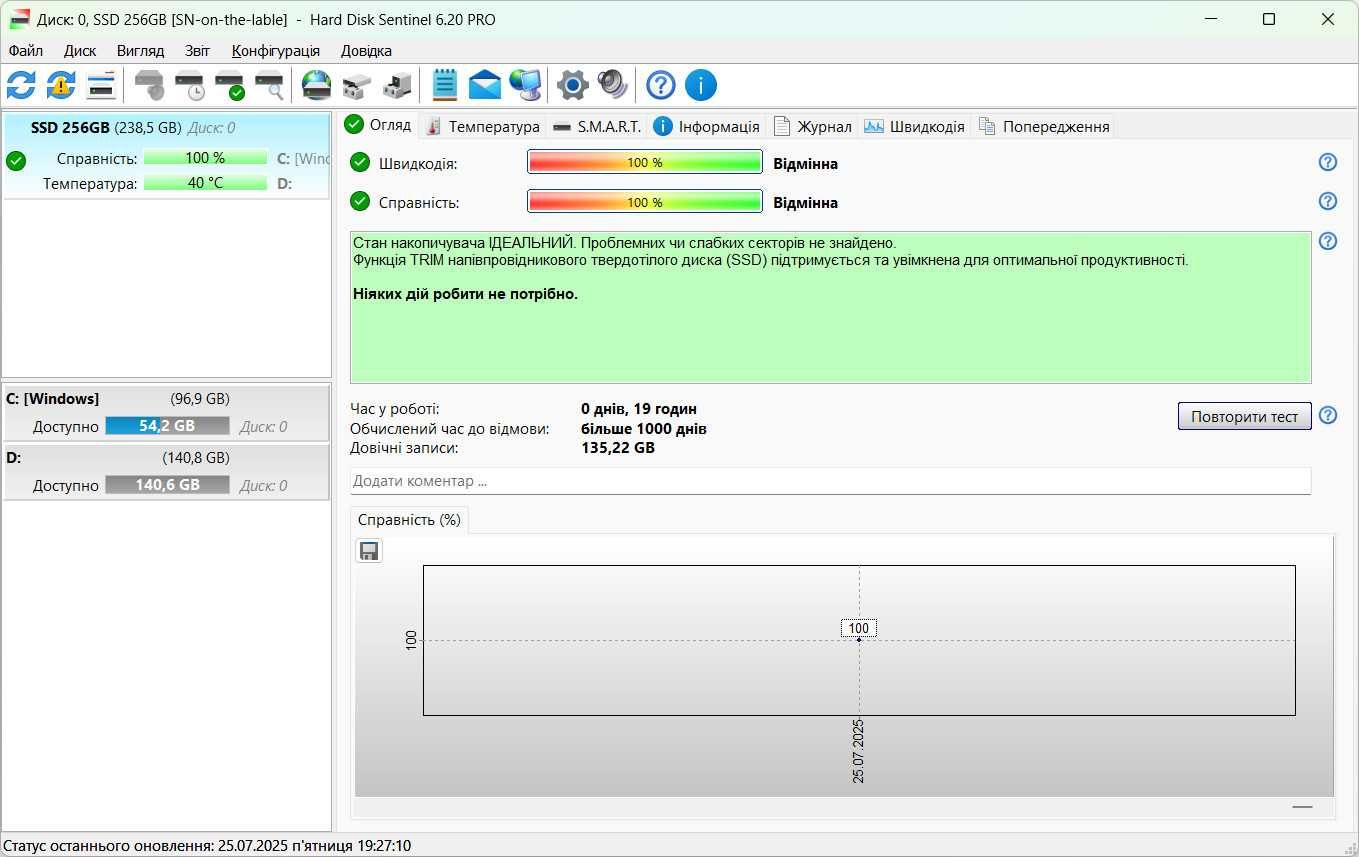Open settings via the gear icon
This screenshot has height=857, width=1359.
pos(573,85)
